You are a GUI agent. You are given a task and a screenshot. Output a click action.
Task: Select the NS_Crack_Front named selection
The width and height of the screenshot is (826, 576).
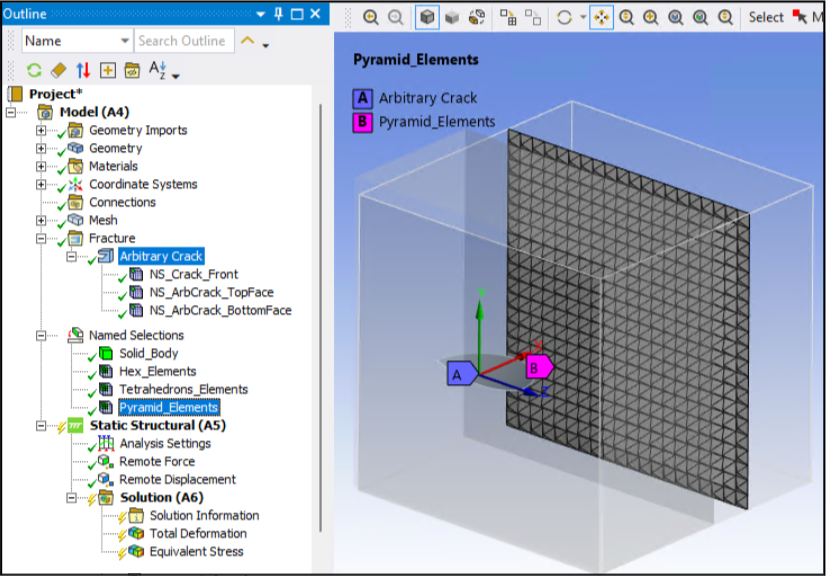tap(193, 274)
